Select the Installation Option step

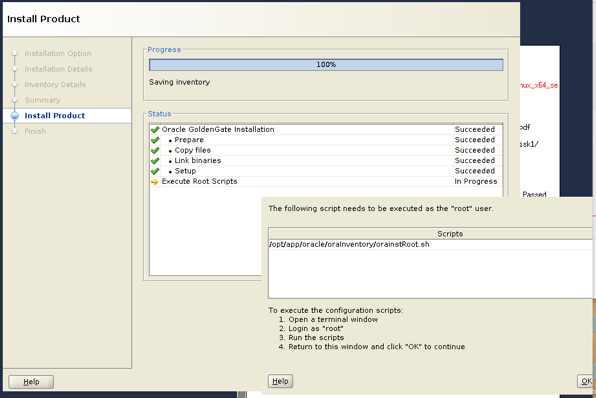pyautogui.click(x=58, y=54)
